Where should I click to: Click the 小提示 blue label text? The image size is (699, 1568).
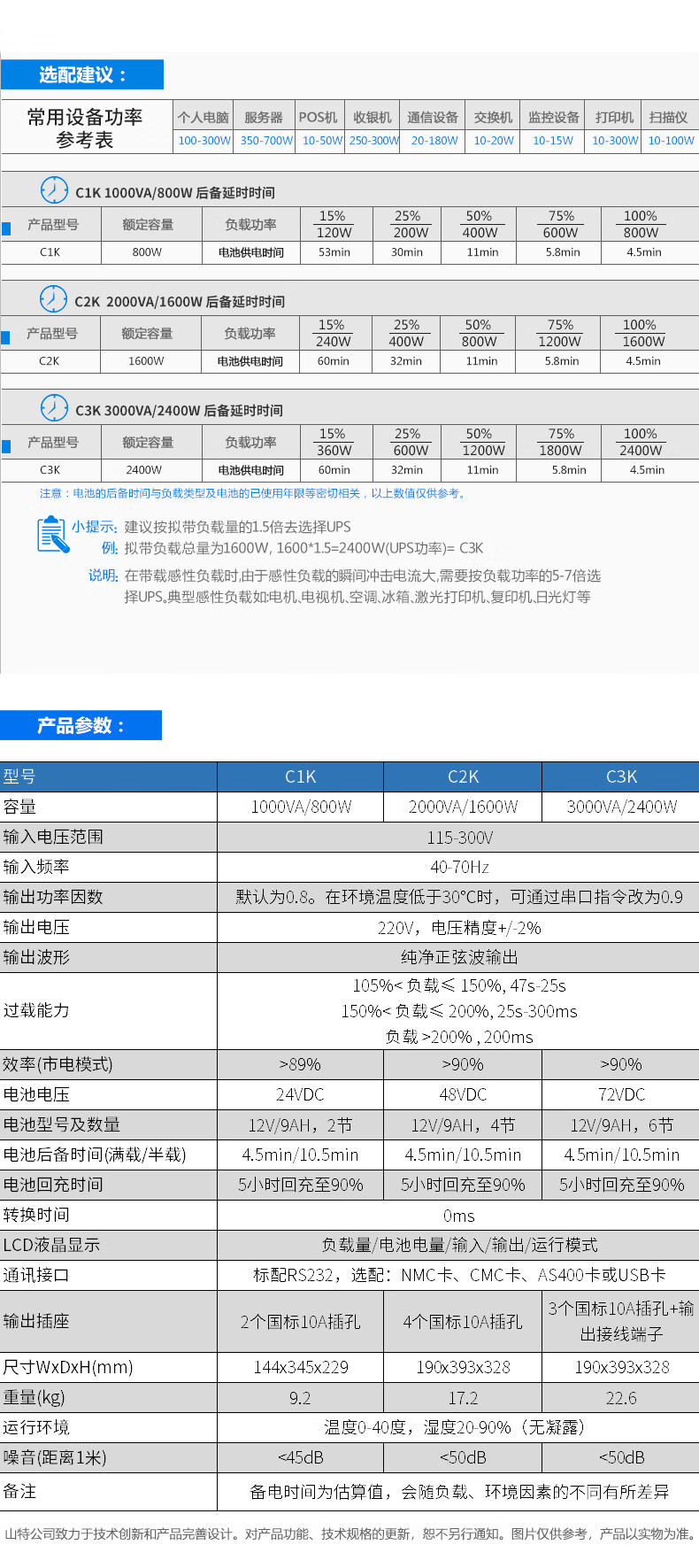click(x=94, y=527)
